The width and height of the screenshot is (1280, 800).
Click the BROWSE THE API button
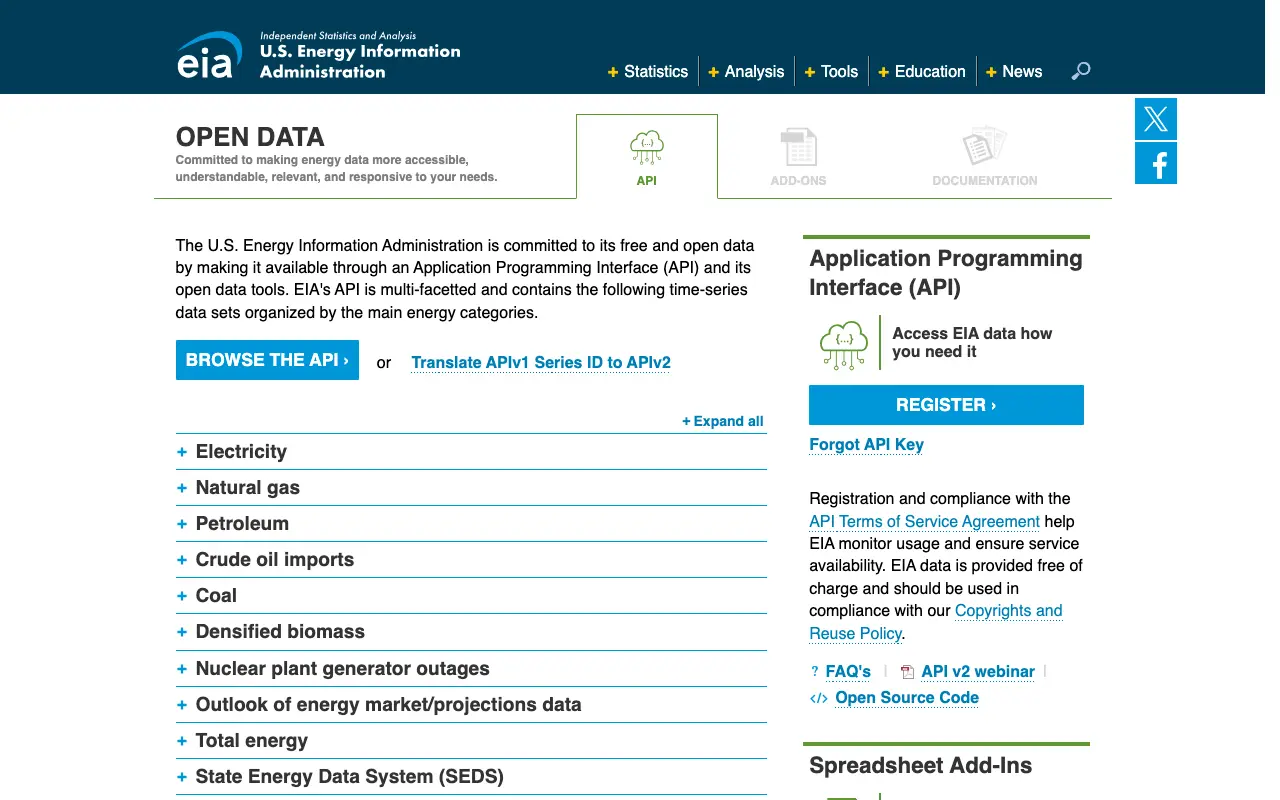pos(267,360)
